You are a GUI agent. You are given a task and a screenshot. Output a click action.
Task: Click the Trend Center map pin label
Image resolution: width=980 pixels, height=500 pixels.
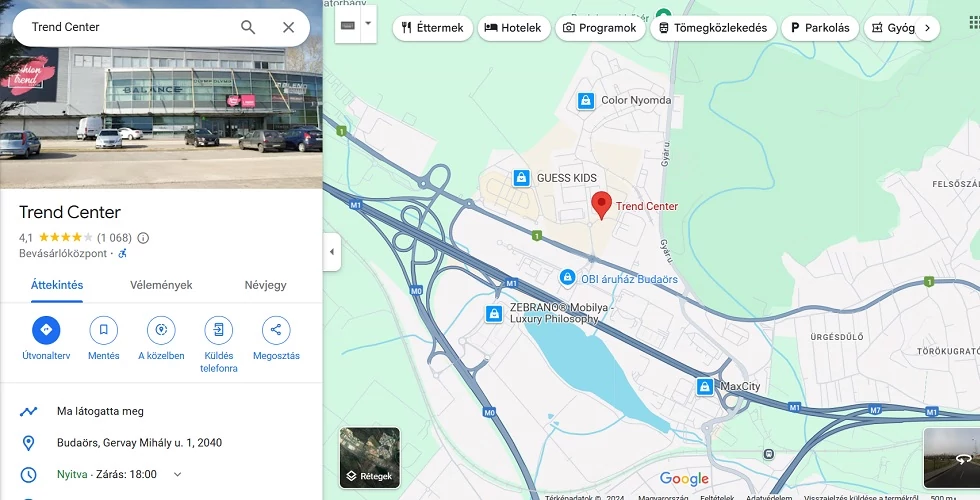[647, 206]
